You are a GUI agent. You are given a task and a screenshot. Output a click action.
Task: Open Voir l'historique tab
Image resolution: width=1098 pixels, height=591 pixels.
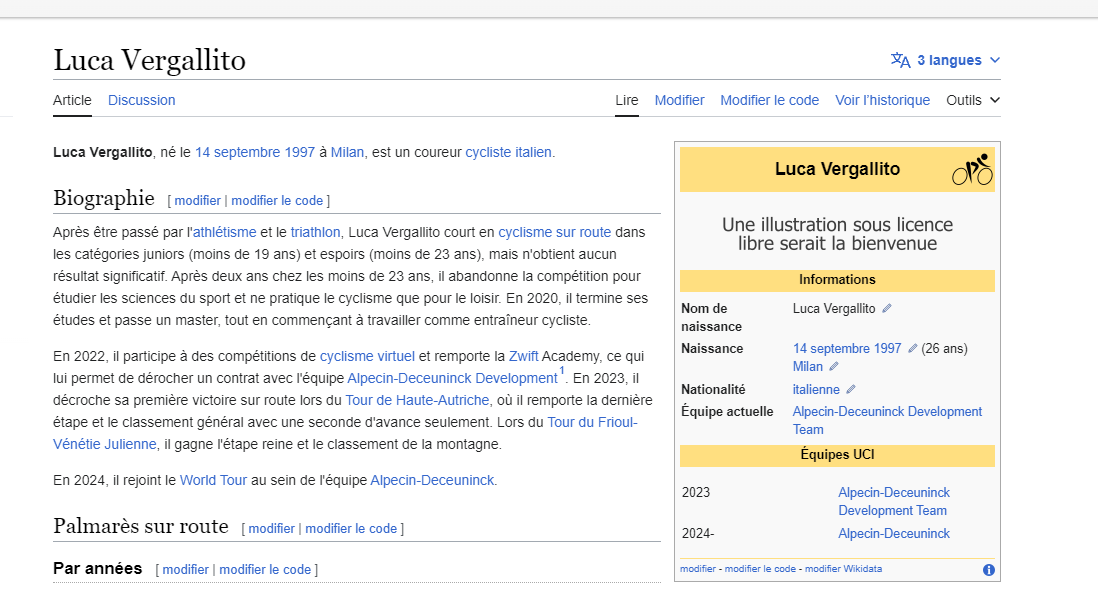[882, 100]
